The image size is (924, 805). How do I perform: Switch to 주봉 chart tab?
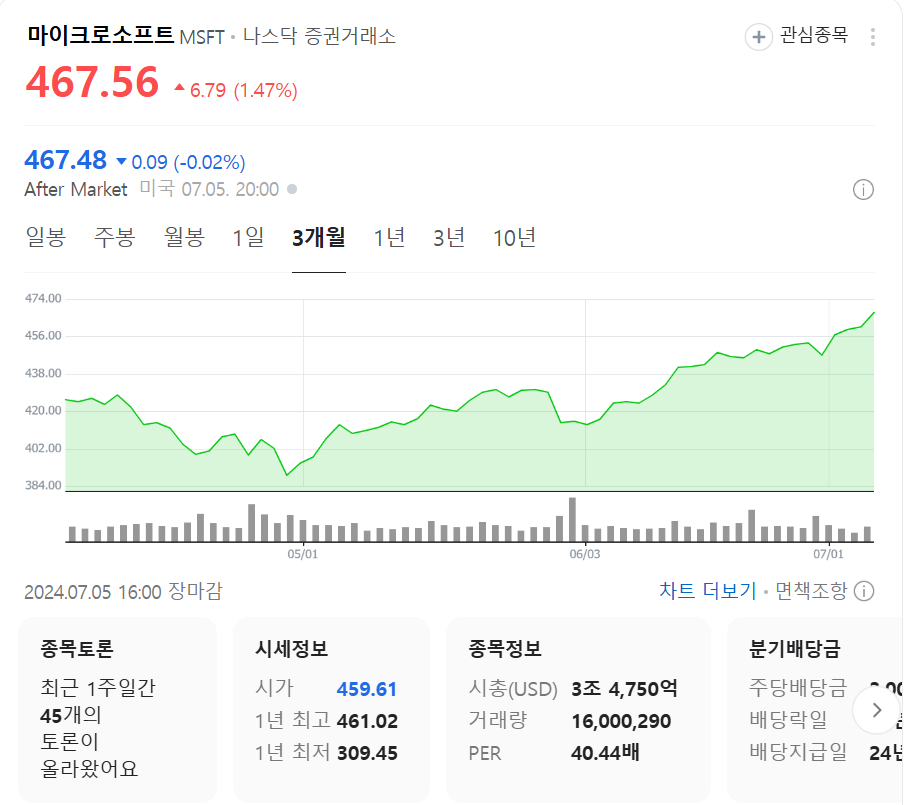coord(115,237)
